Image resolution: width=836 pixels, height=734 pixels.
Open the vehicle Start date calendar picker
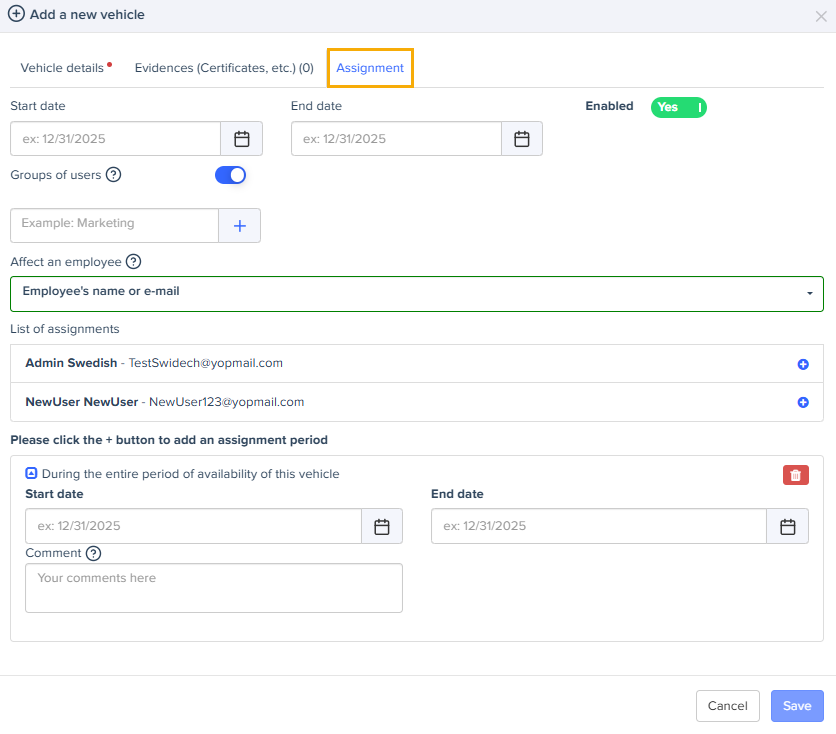[x=241, y=139]
